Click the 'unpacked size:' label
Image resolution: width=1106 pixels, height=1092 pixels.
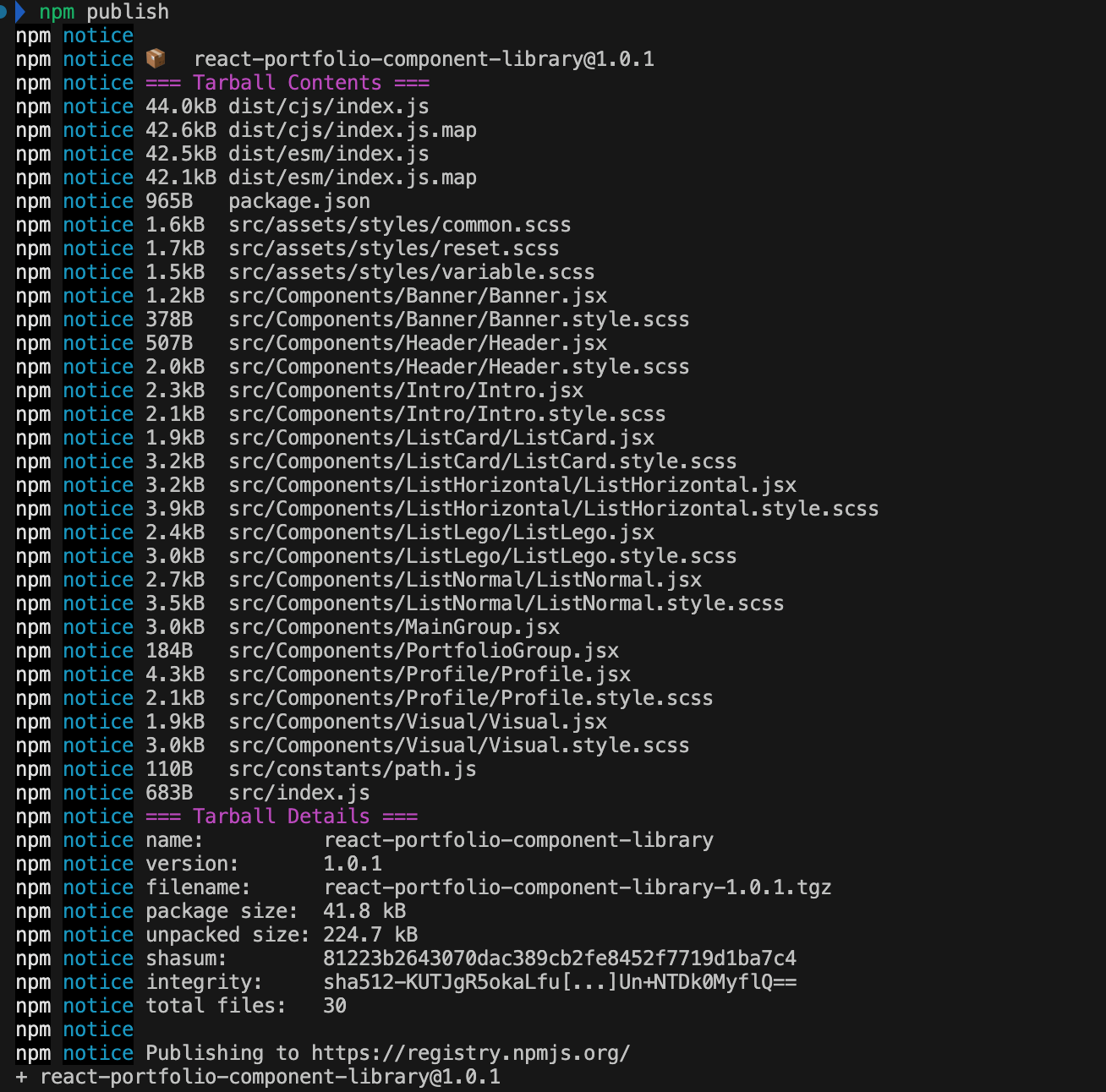tap(228, 935)
